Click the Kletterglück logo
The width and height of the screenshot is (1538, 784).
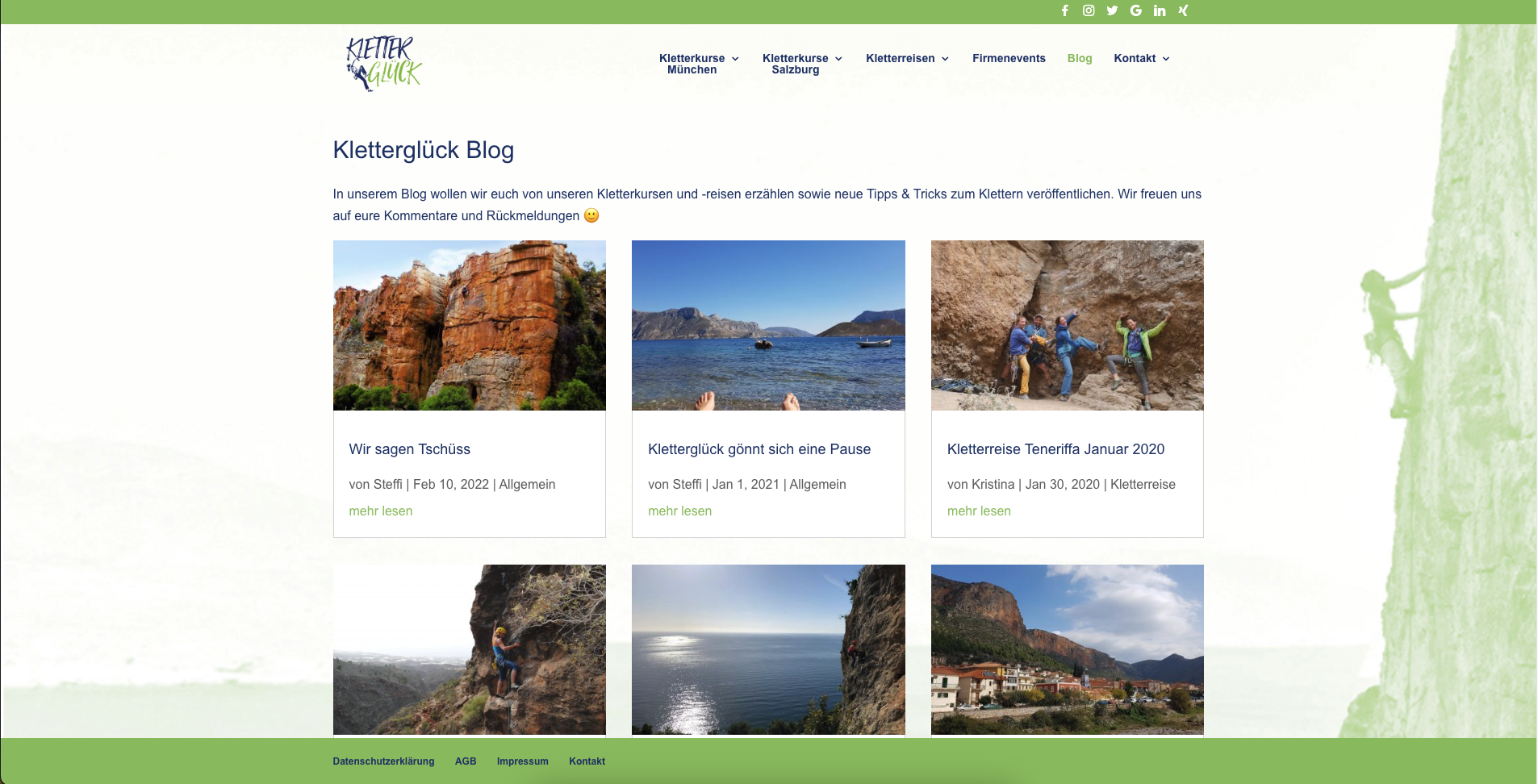click(384, 63)
